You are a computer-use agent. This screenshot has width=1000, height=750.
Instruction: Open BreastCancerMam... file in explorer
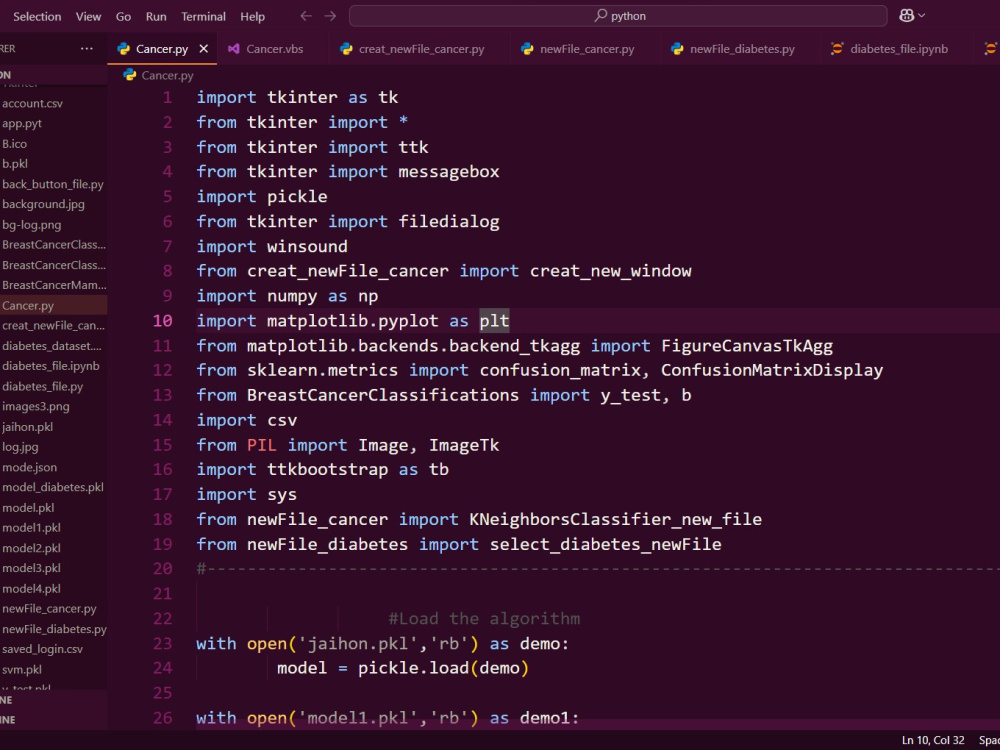pos(54,285)
